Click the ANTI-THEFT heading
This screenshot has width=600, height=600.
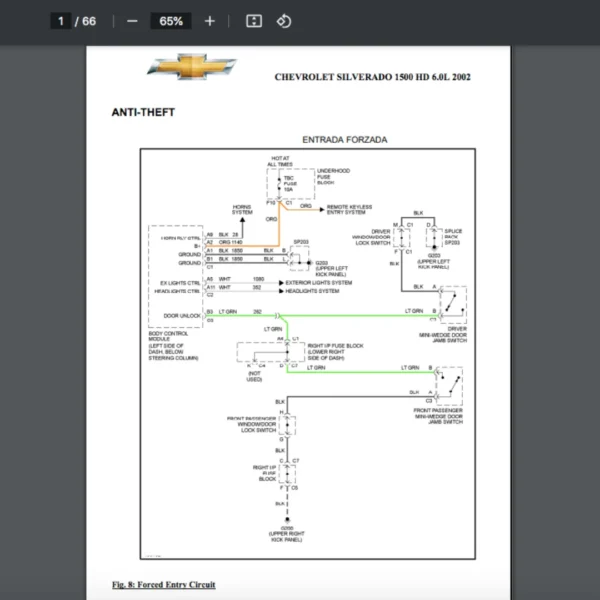[143, 112]
